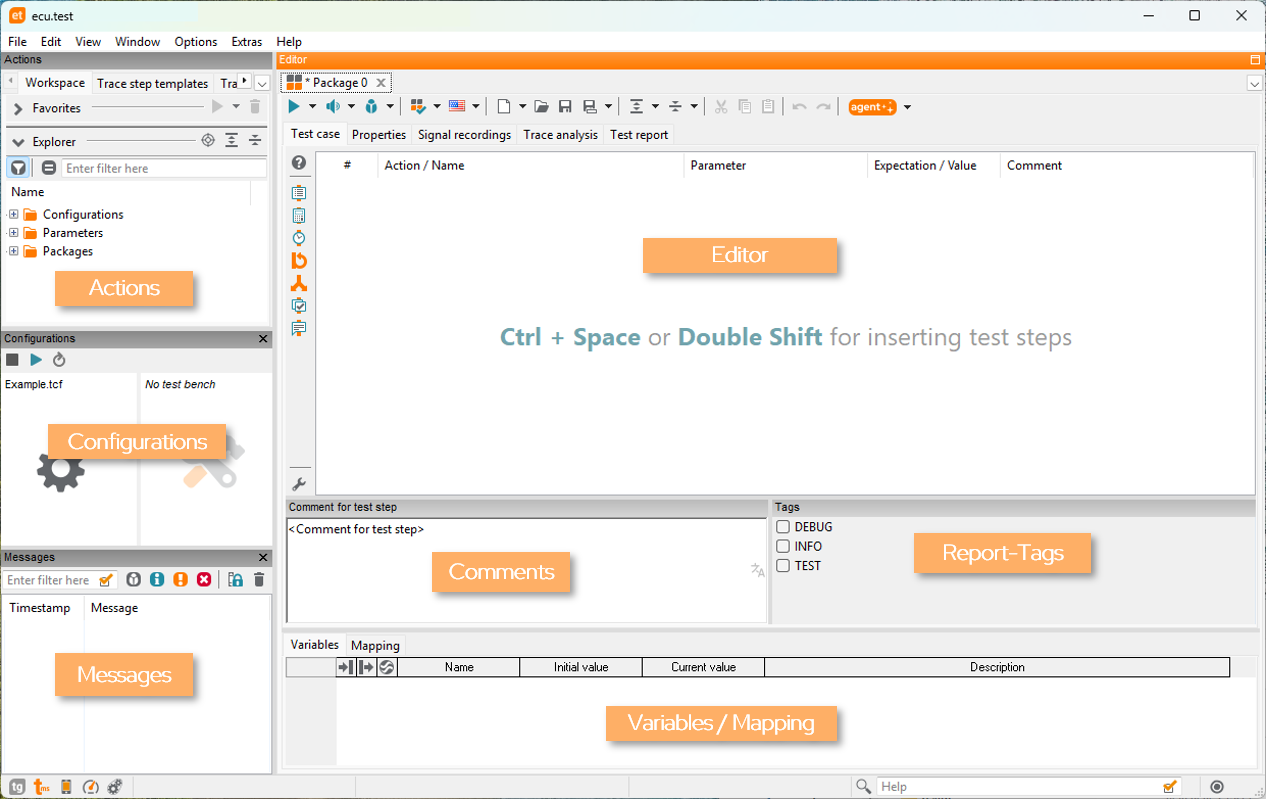Enable the TEST tag checkbox

[x=783, y=565]
